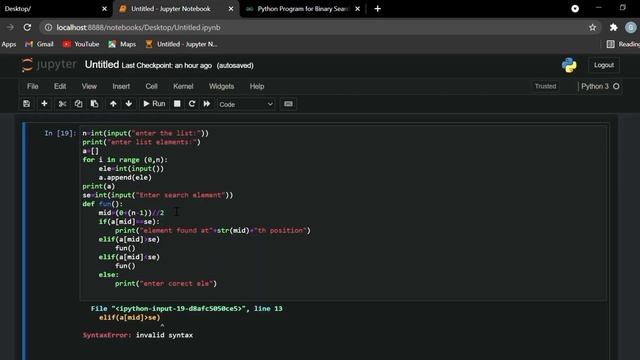The height and width of the screenshot is (360, 640).
Task: Move selected cell up arrow icon
Action: (x=113, y=104)
